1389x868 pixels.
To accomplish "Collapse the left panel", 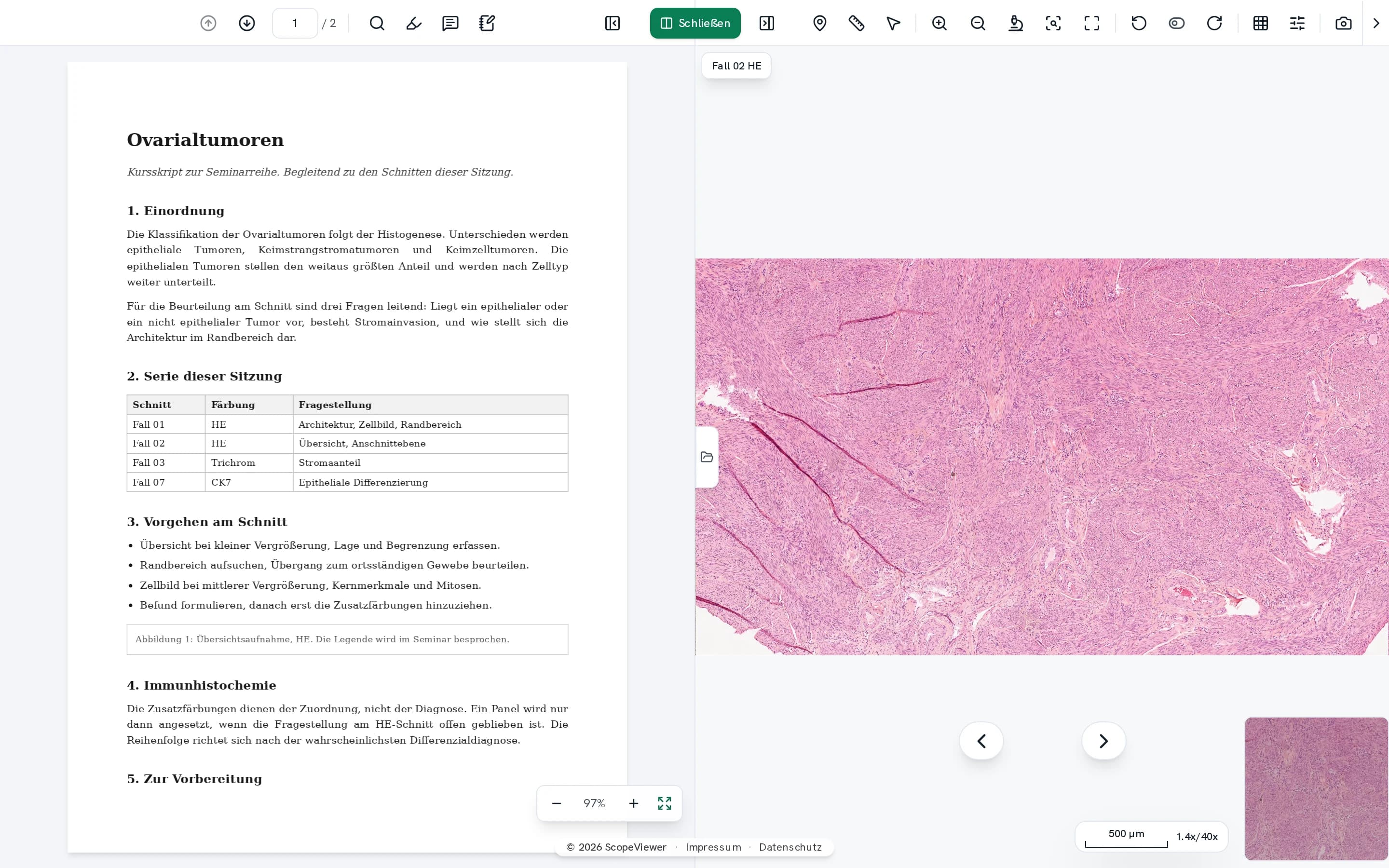I will tap(613, 23).
